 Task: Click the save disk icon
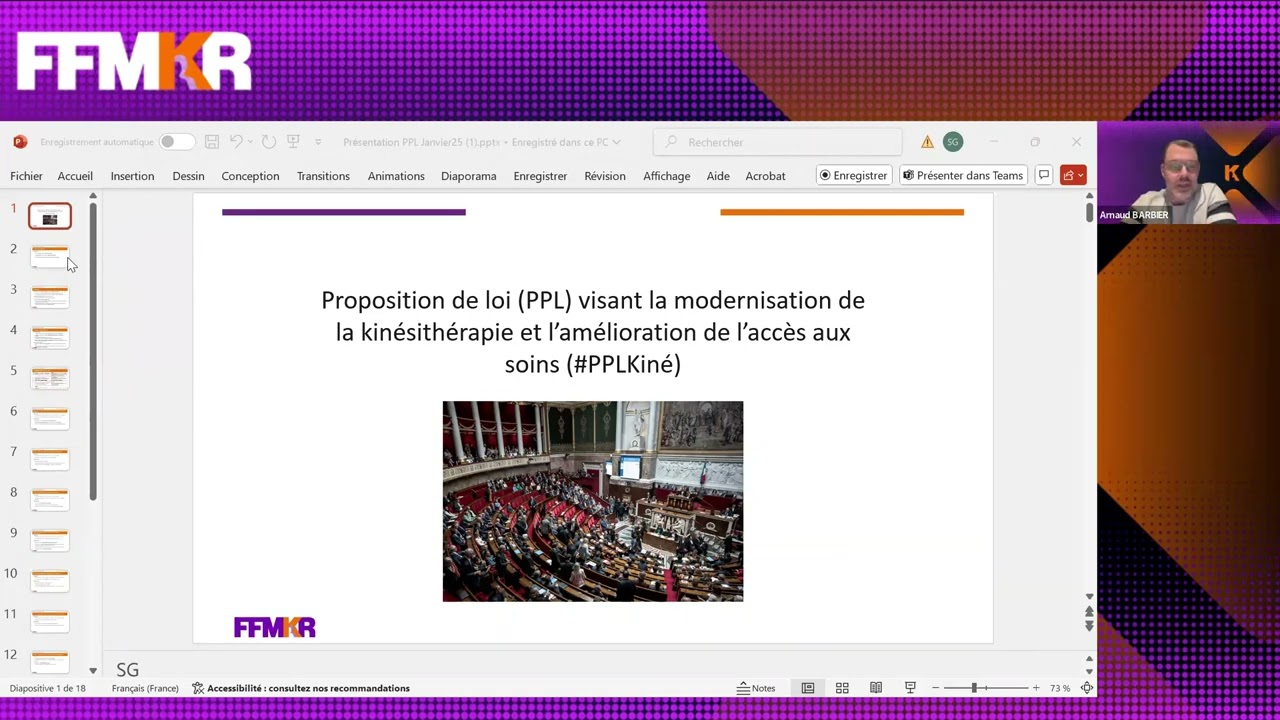(x=212, y=142)
